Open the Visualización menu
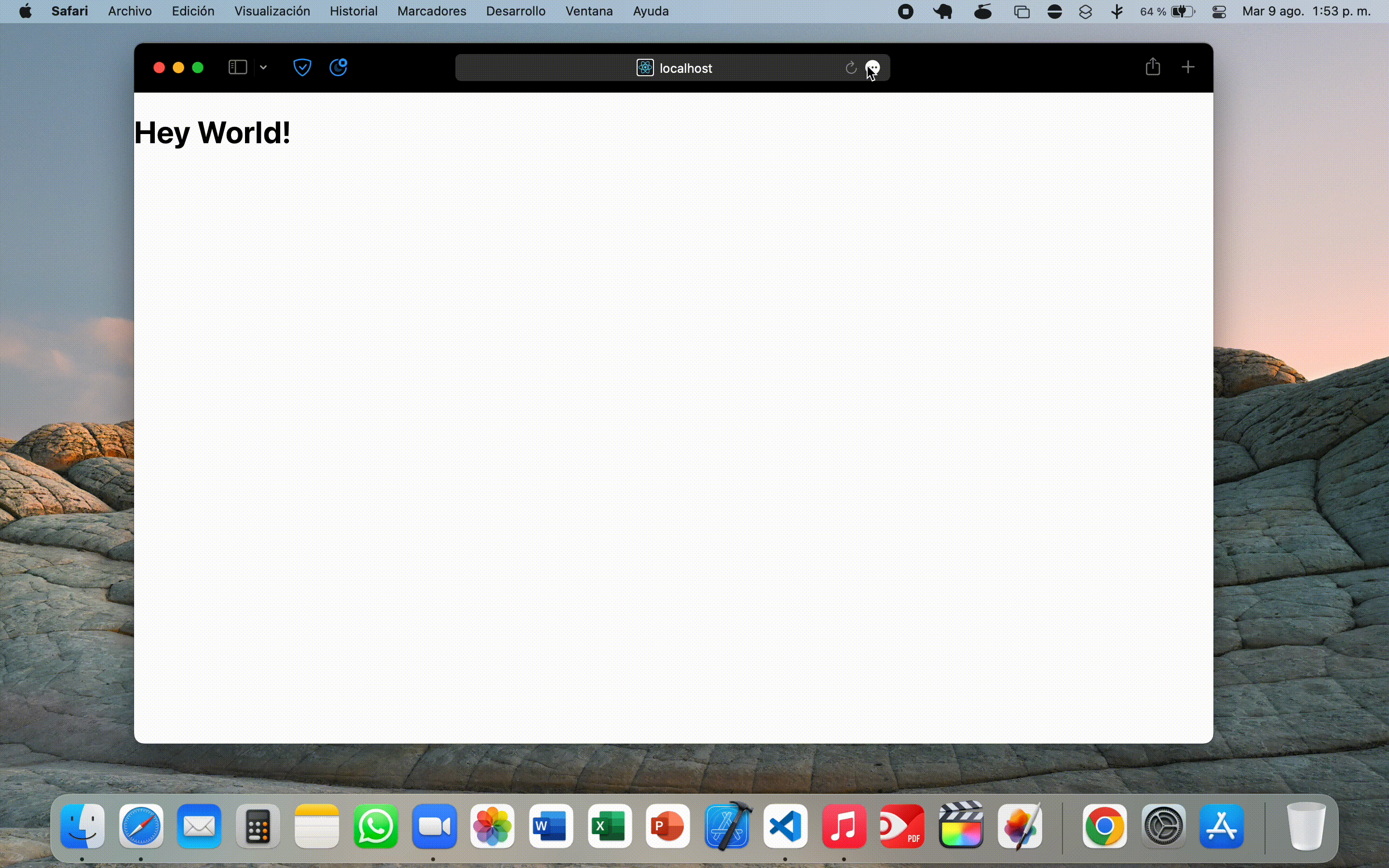The image size is (1389, 868). click(x=272, y=12)
